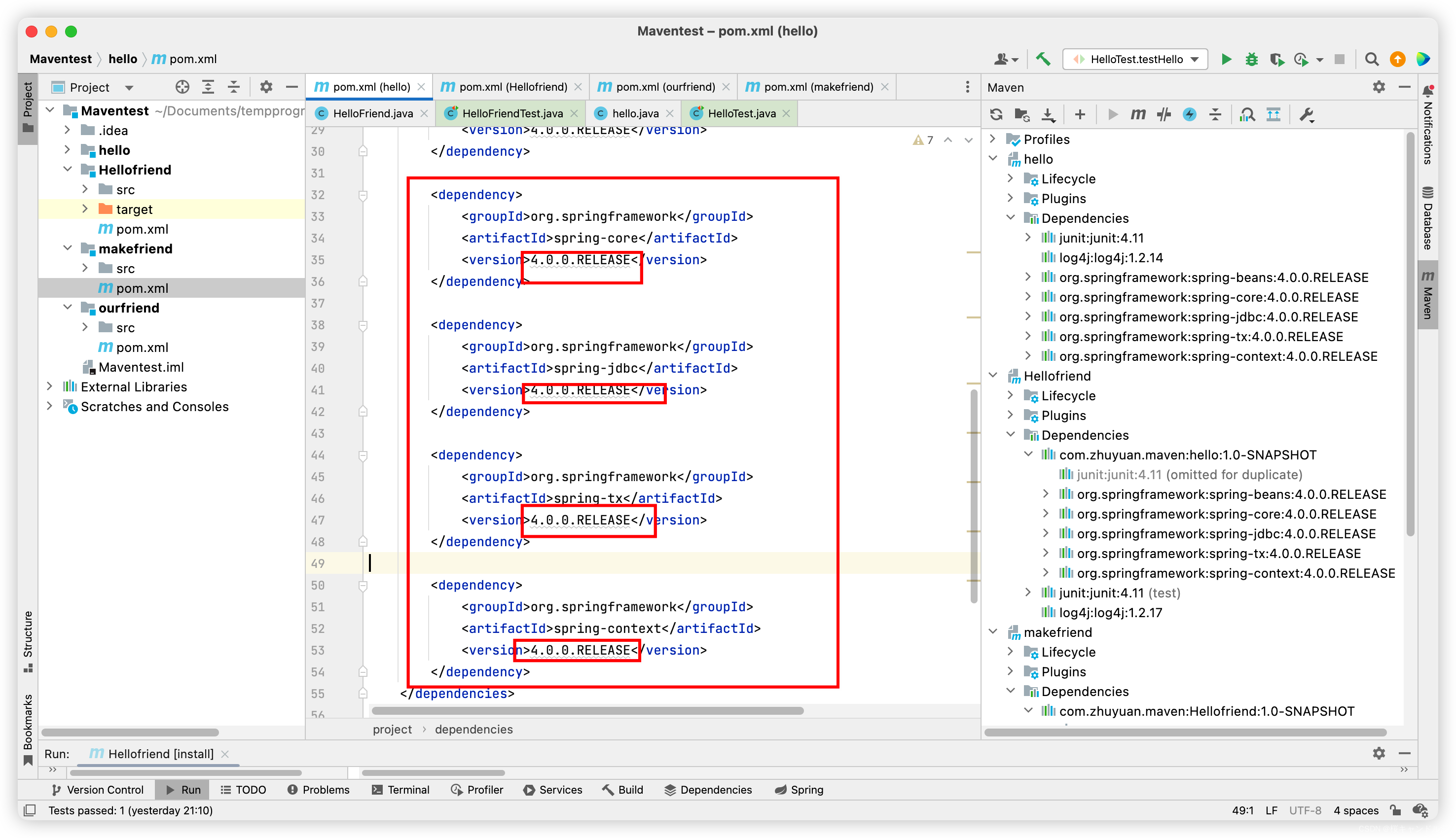This screenshot has width=1456, height=838.
Task: Collapse makefriend module in Maven panel
Action: pyautogui.click(x=992, y=631)
